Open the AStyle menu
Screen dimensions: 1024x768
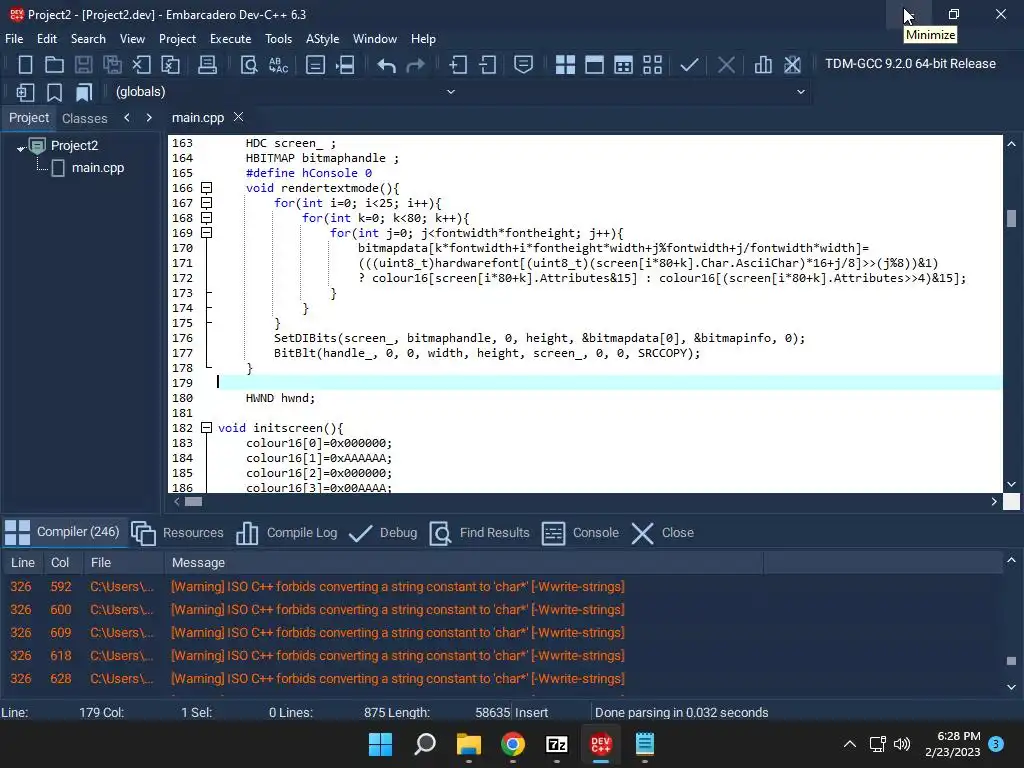coord(323,39)
